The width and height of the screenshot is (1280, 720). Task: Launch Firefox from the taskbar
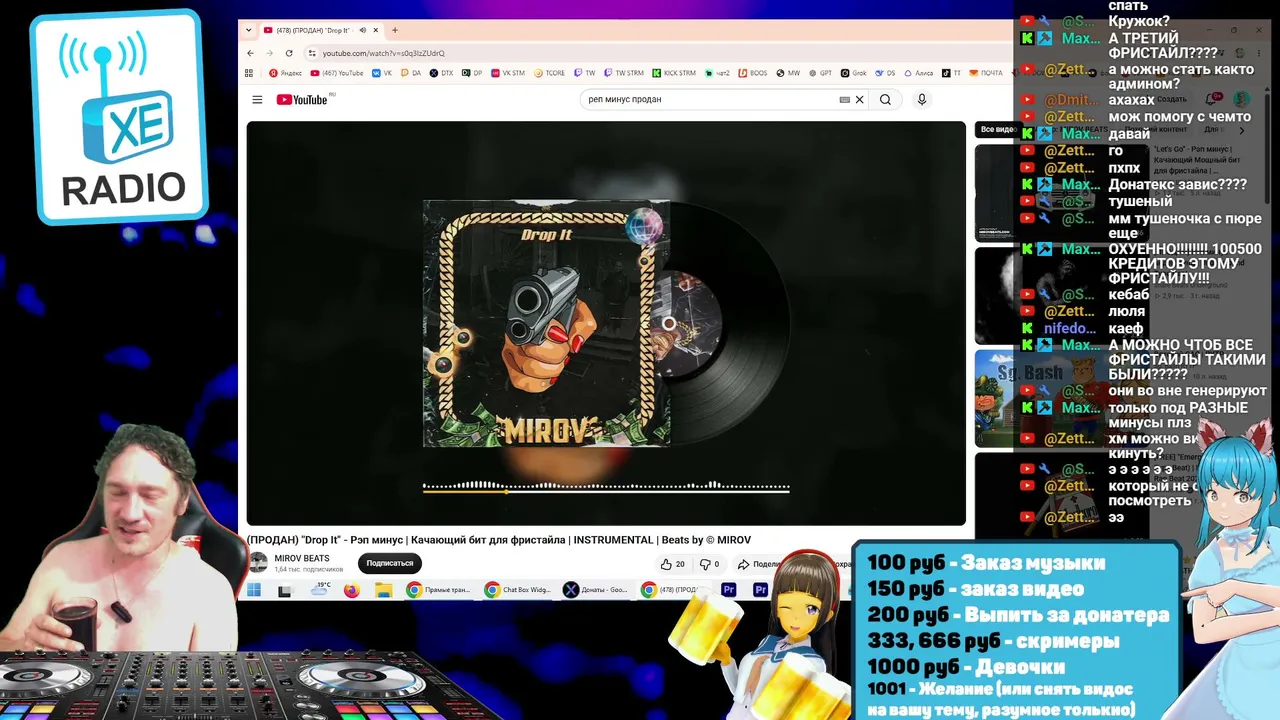click(351, 590)
